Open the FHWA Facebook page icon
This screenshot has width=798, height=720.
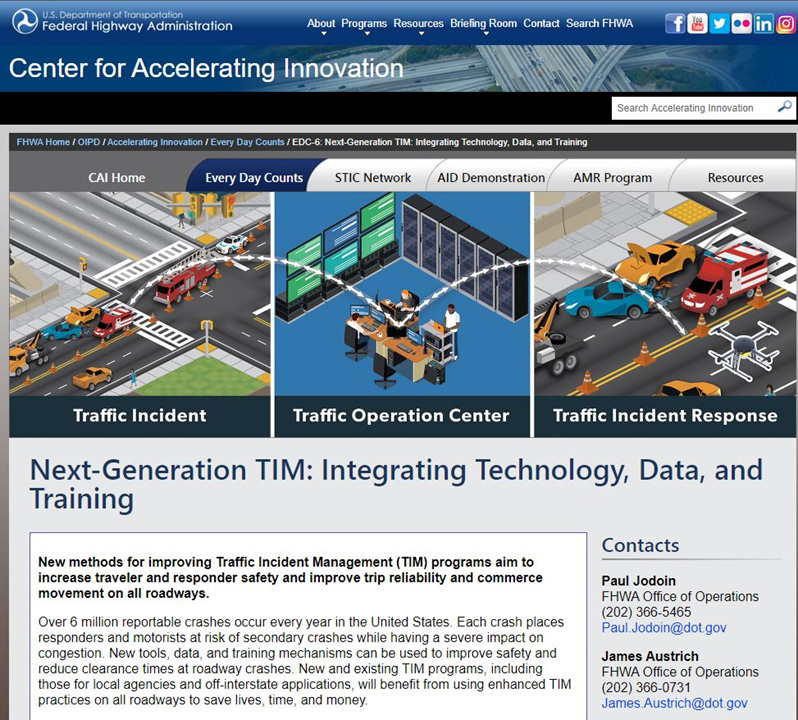pyautogui.click(x=675, y=23)
